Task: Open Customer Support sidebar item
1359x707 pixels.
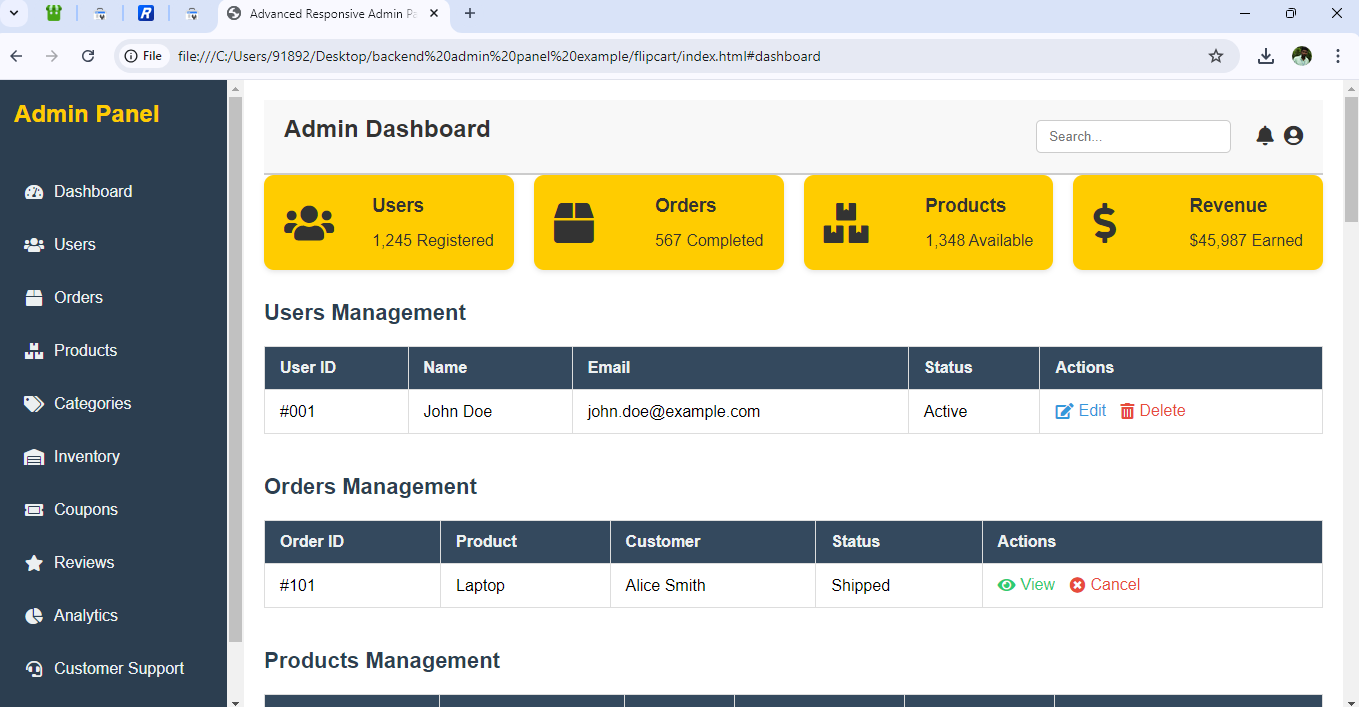Action: pyautogui.click(x=118, y=669)
